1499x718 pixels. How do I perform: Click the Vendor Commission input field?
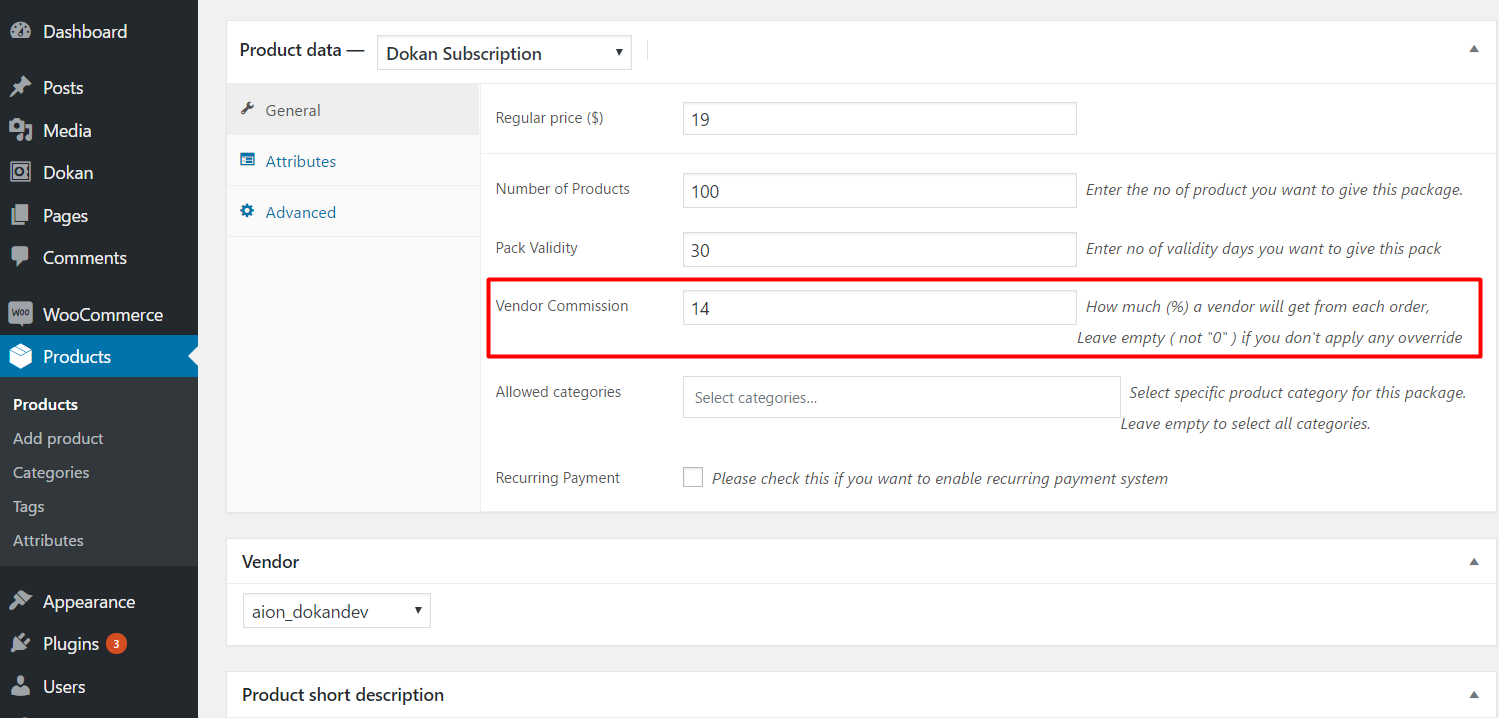pos(880,308)
